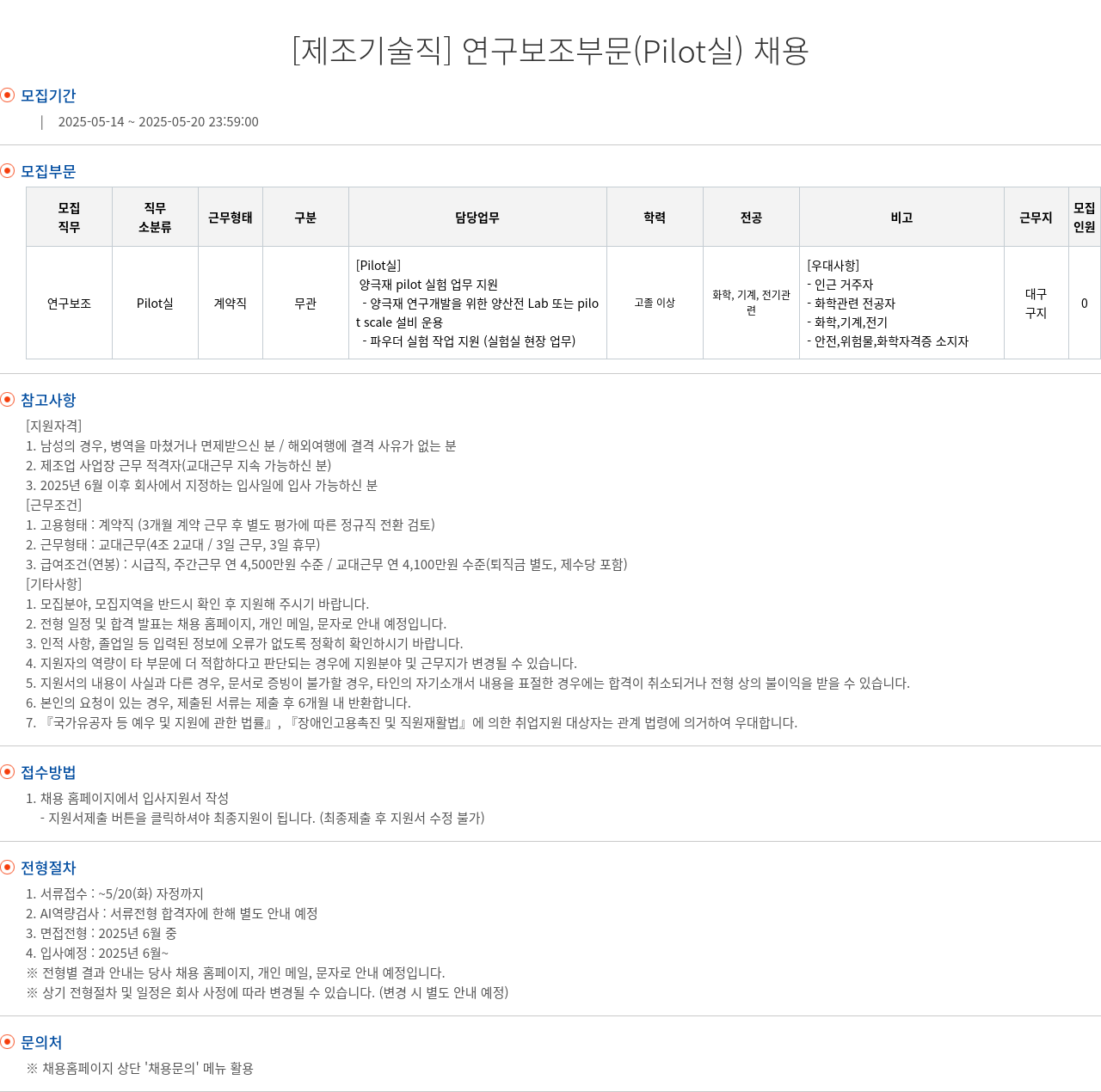
Task: Click the 담당업무 column header
Action: tap(477, 217)
